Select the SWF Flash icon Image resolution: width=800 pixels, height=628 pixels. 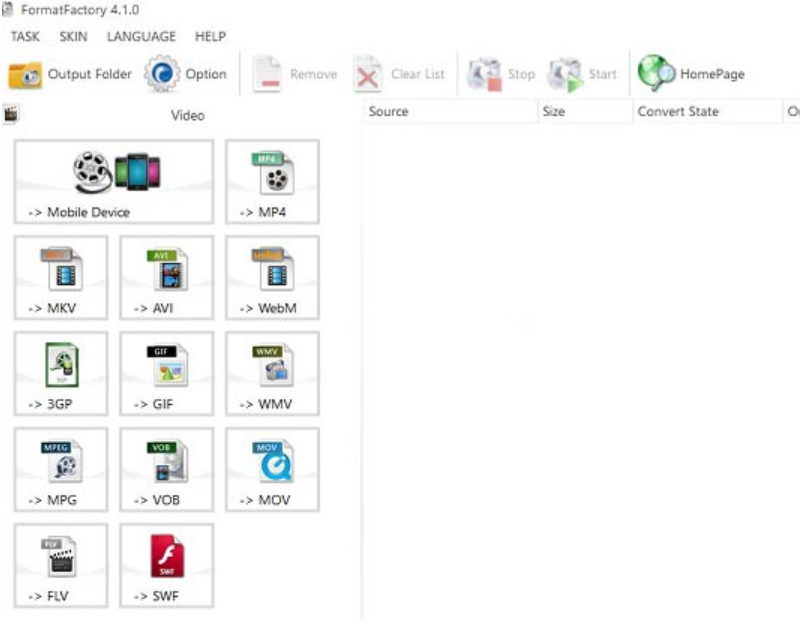coord(167,558)
